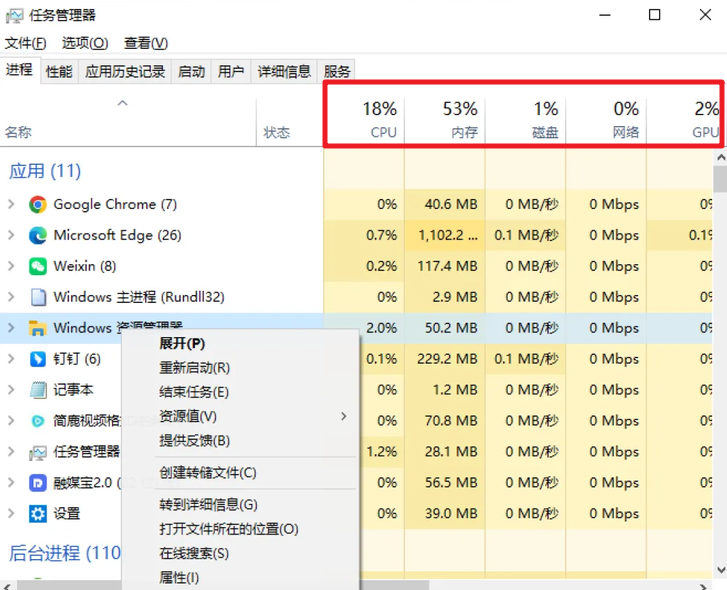Click the vertical scrollbar down arrow
The width and height of the screenshot is (727, 590).
tap(721, 571)
